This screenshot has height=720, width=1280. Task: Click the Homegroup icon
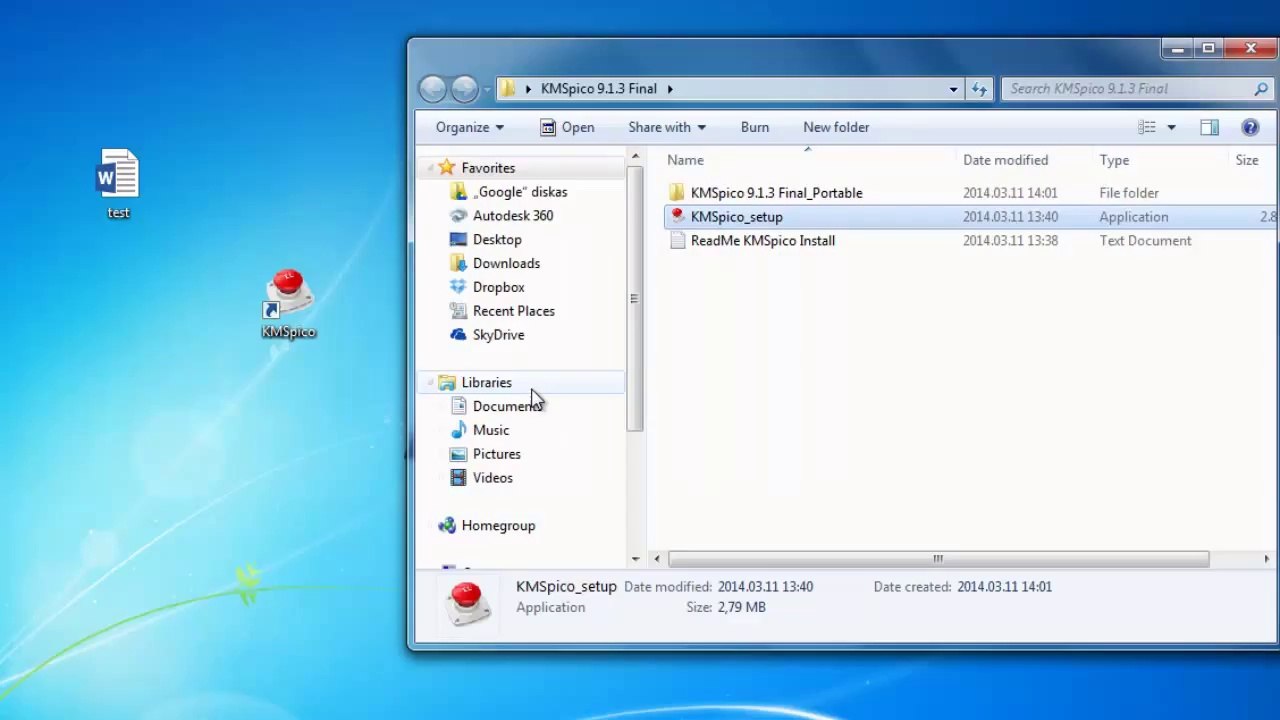pos(446,526)
